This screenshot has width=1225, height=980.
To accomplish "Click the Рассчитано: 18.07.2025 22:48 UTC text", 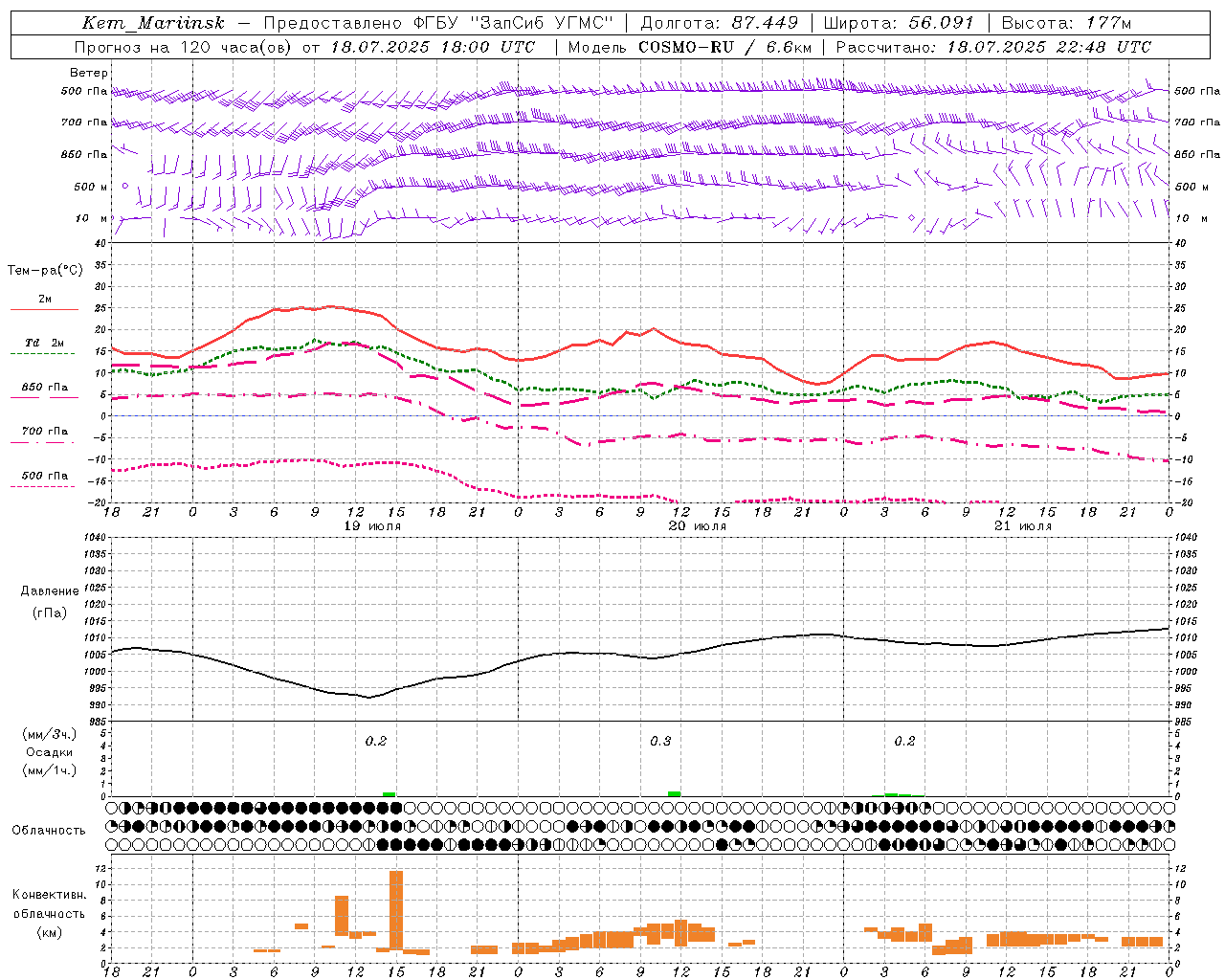I will pyautogui.click(x=993, y=47).
